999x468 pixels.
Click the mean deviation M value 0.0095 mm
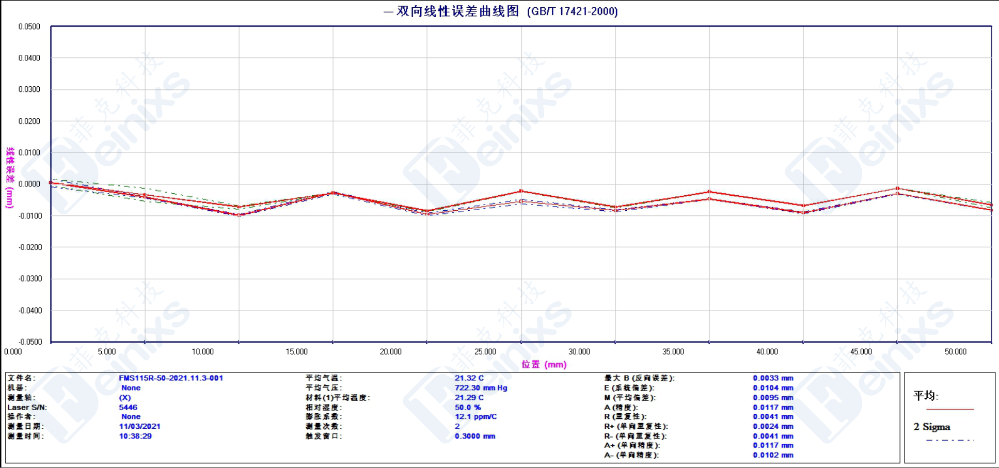[x=773, y=397]
